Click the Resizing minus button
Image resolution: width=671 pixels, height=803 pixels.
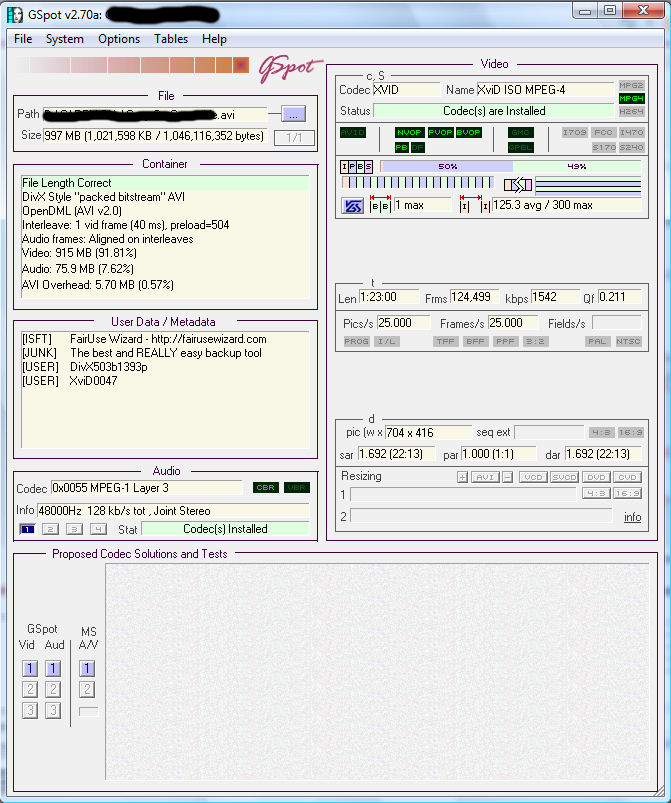pyautogui.click(x=507, y=477)
